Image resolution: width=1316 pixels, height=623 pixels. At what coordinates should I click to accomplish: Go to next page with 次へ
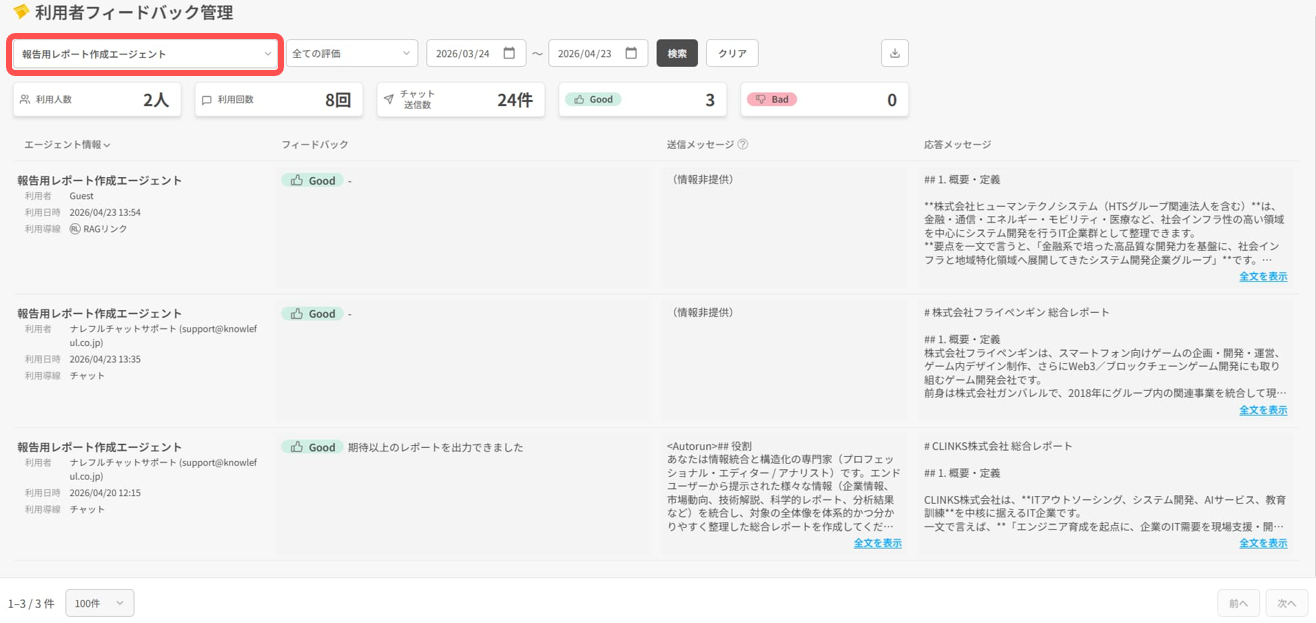(1286, 603)
